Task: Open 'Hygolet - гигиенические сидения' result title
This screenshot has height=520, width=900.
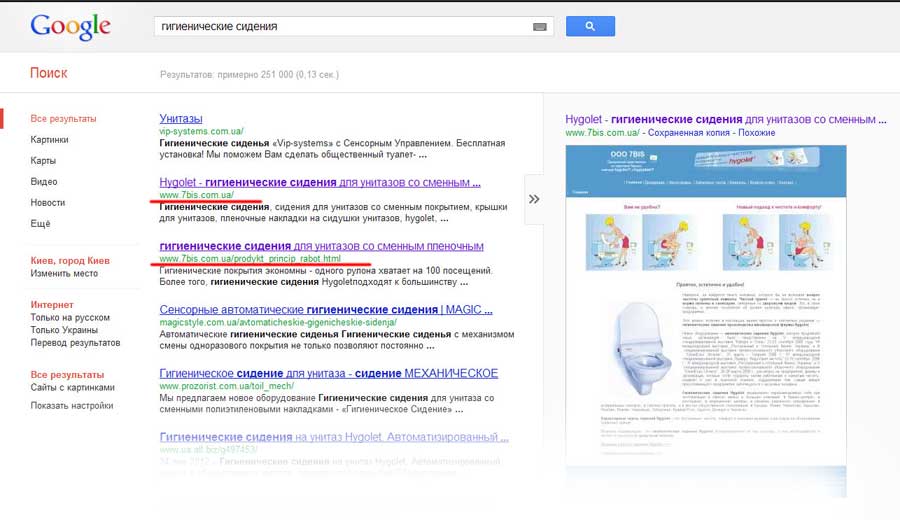Action: click(320, 183)
